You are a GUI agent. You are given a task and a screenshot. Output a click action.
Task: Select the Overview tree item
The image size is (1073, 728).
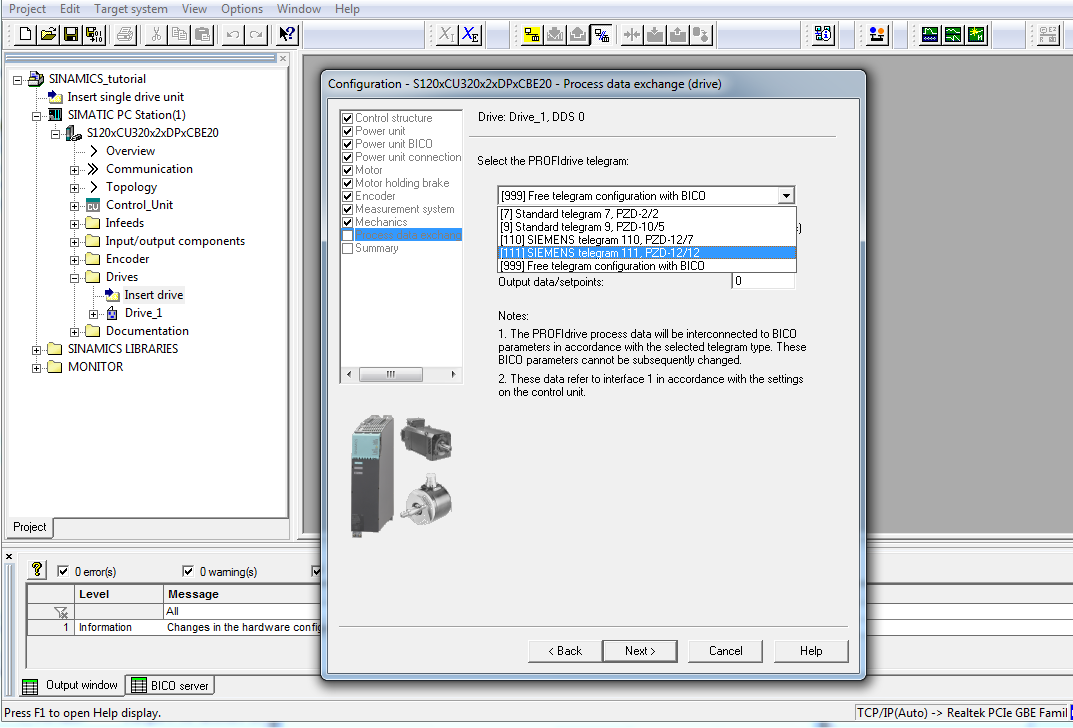tap(130, 151)
